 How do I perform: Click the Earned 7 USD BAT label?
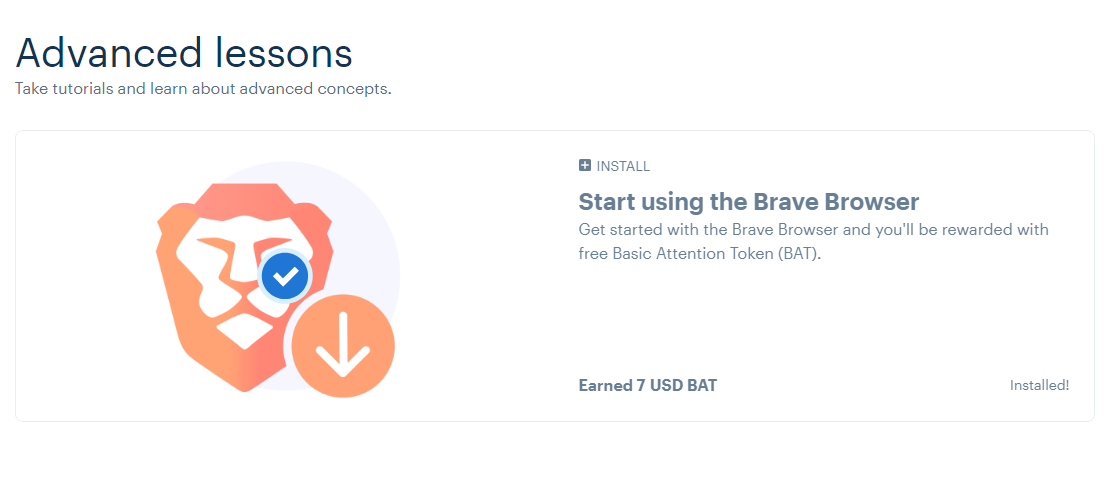click(648, 385)
